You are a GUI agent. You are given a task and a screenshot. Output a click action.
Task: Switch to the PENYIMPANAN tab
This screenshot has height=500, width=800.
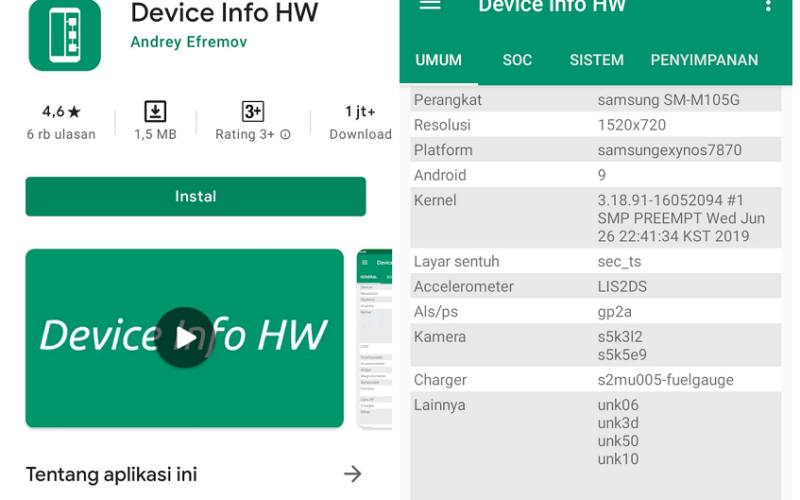(704, 60)
